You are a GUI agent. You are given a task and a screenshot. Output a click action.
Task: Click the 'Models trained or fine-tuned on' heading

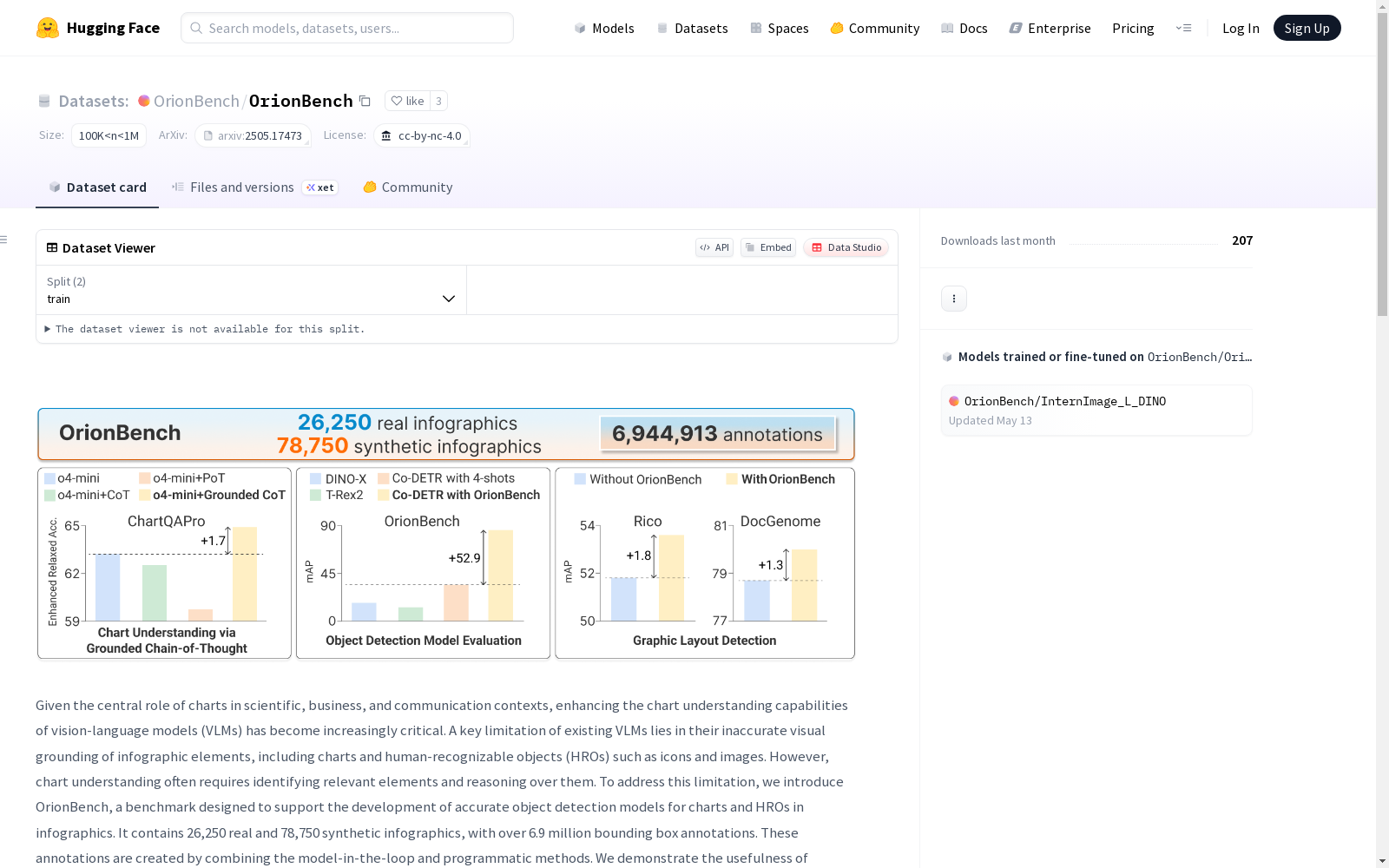tap(1051, 357)
